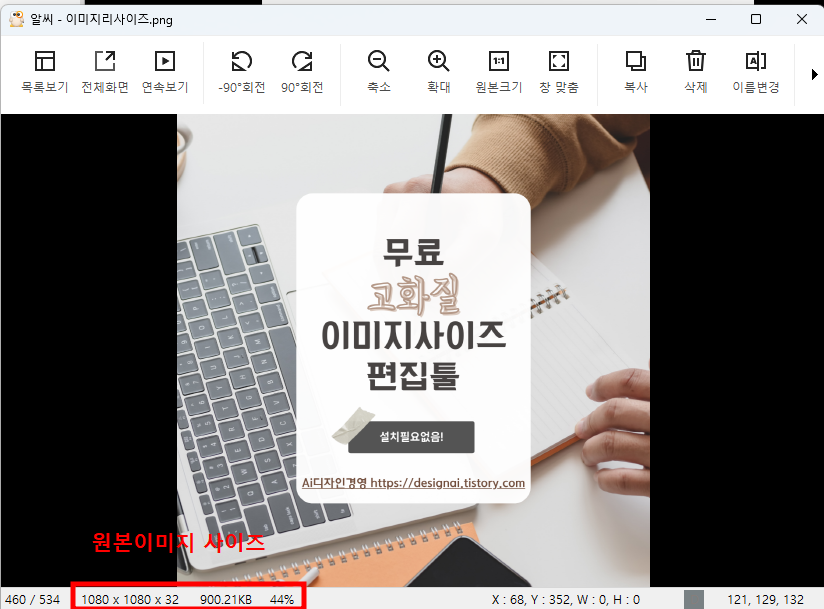Click the 121, 129, 132 RGB value
This screenshot has width=824, height=609.
pos(766,600)
